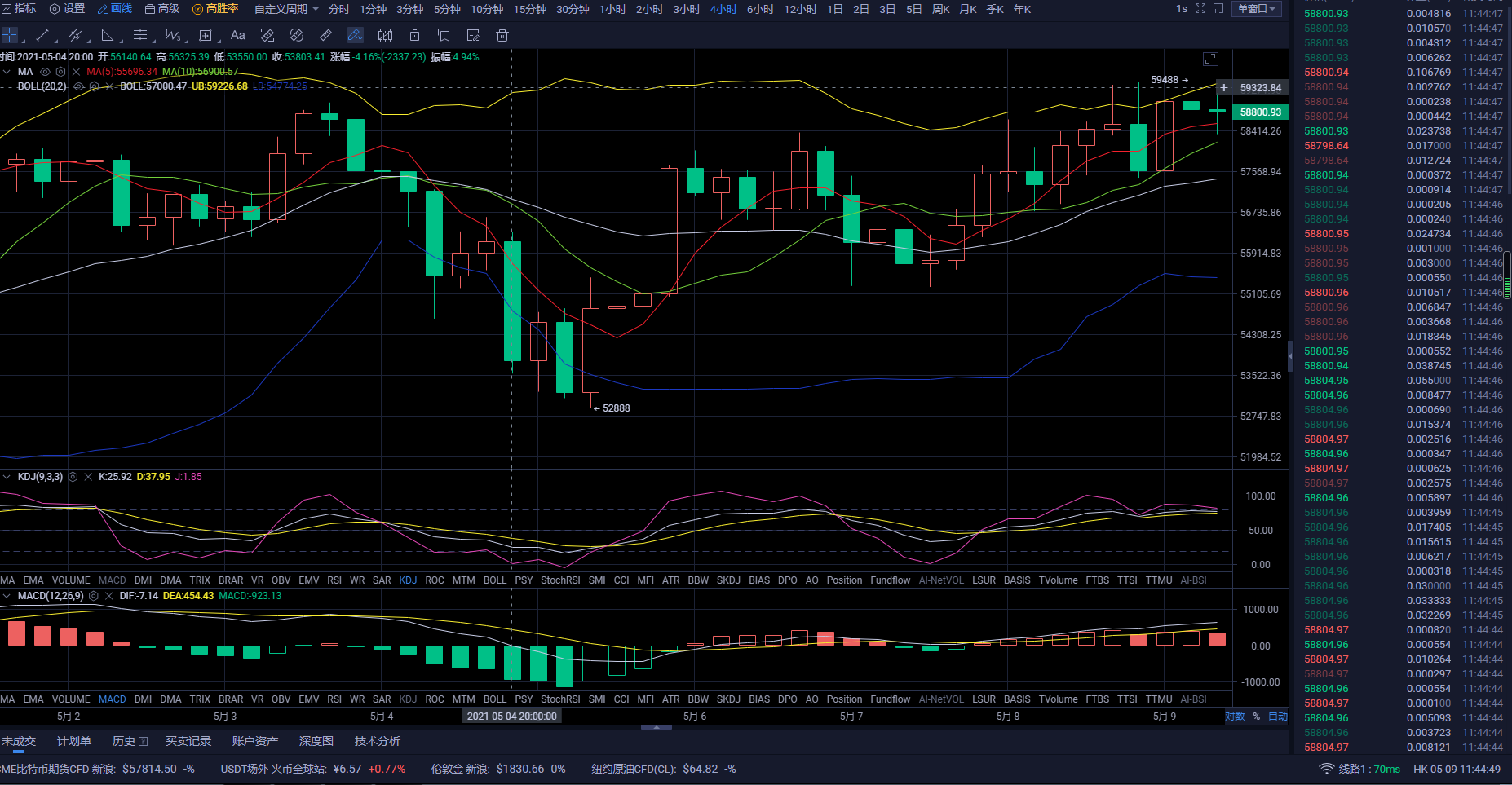Select the triangle shape drawing tool
Image resolution: width=1512 pixels, height=785 pixels.
(107, 35)
